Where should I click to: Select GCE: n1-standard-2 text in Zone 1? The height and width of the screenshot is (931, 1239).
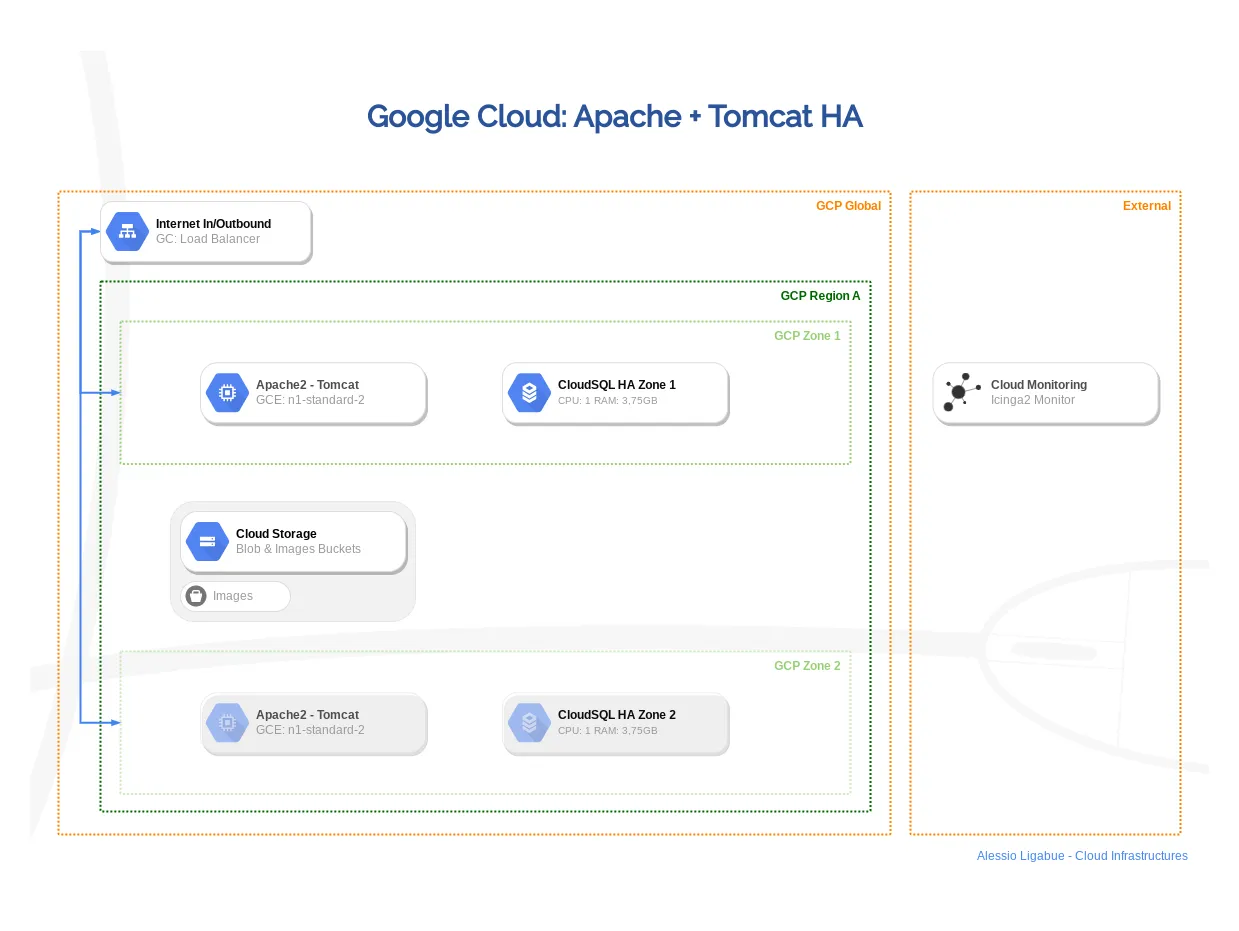point(310,400)
